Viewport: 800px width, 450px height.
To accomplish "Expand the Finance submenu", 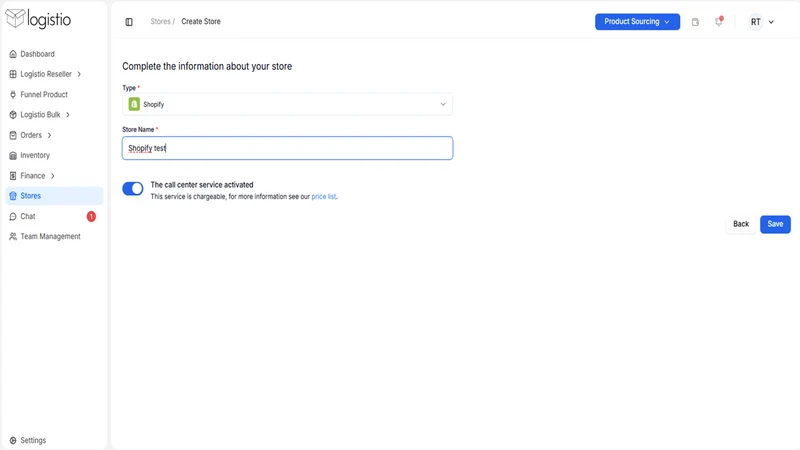I will click(x=54, y=176).
